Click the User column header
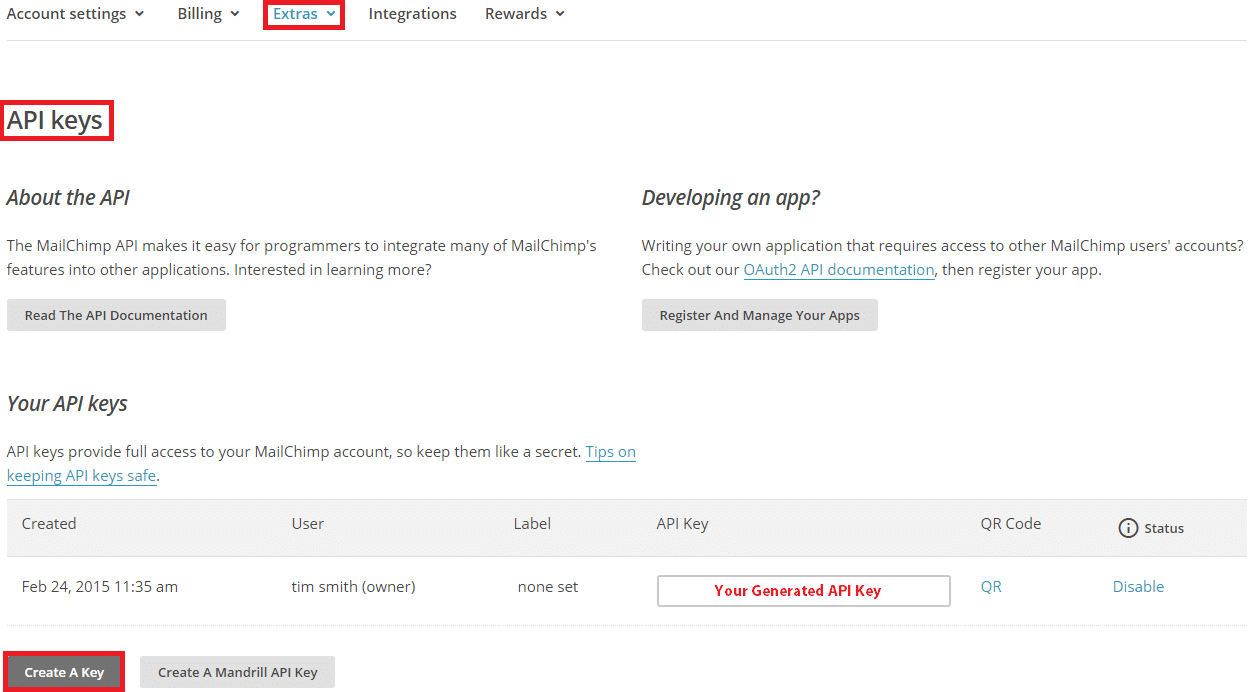This screenshot has height=692, width=1253. pos(308,524)
